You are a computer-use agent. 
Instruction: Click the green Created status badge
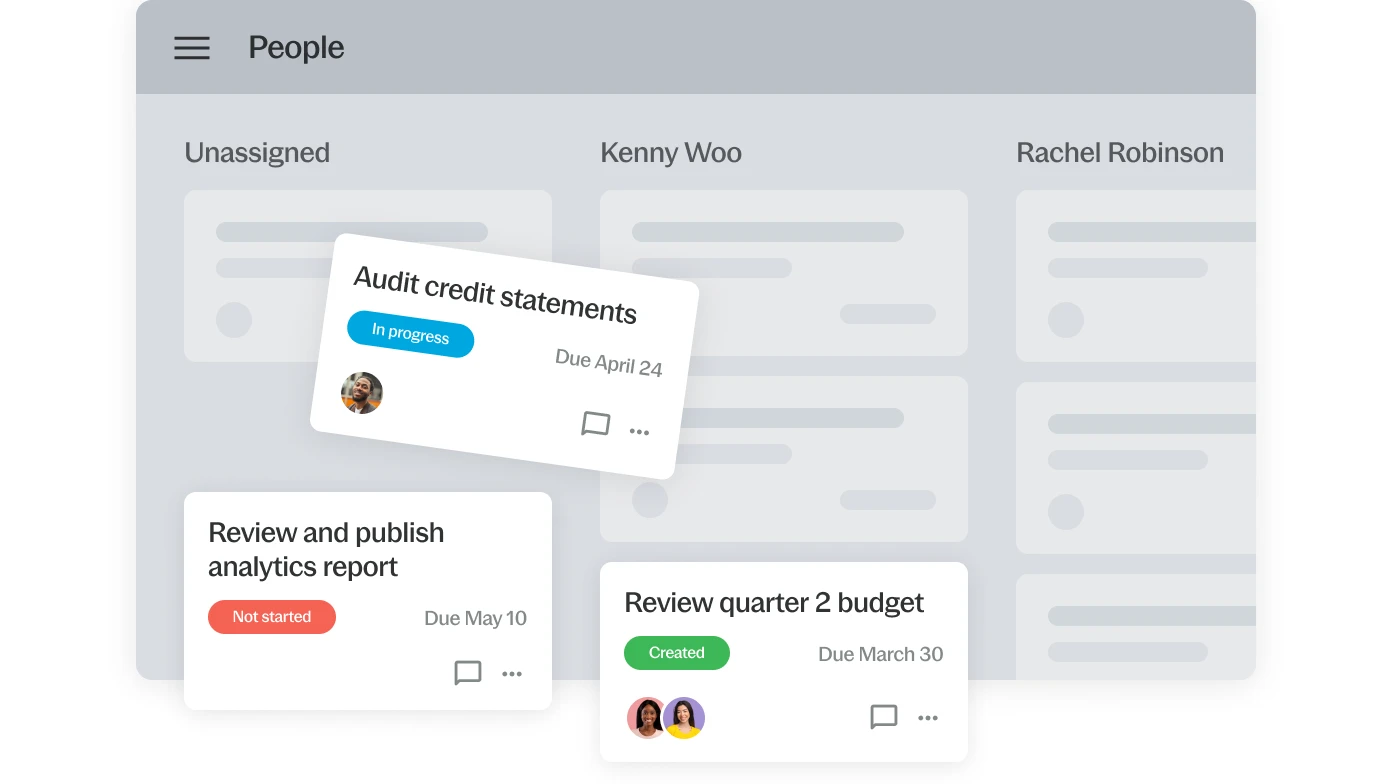(x=677, y=653)
